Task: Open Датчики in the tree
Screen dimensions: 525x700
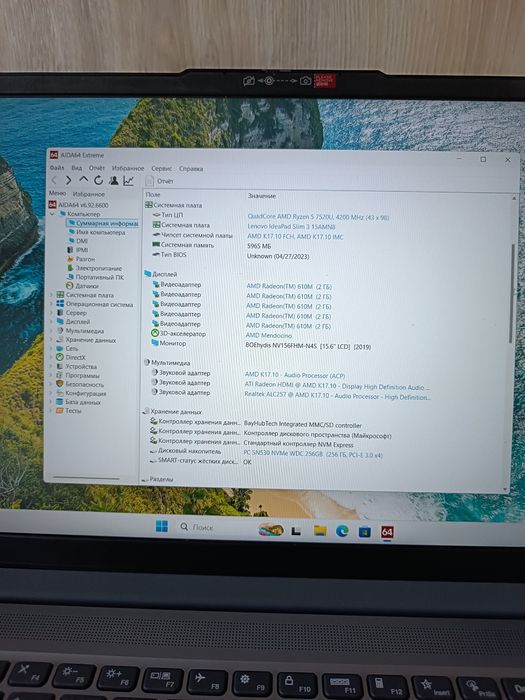Action: coord(83,286)
